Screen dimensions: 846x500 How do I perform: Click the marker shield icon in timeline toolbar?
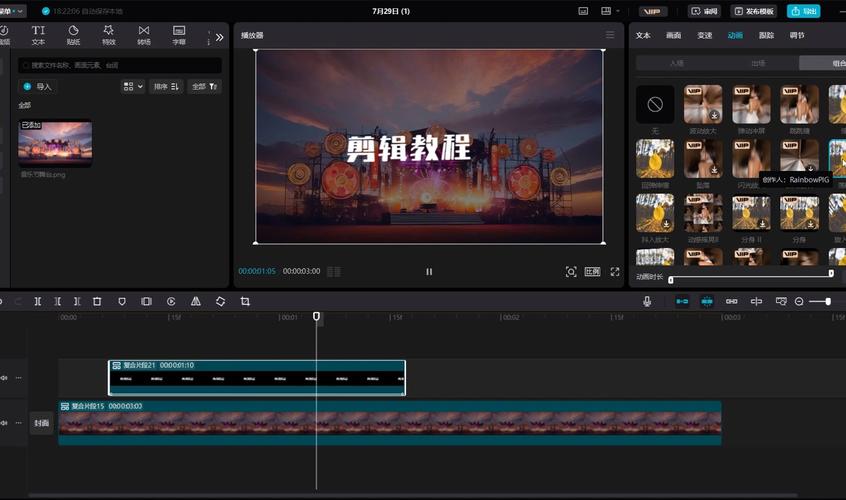point(122,302)
